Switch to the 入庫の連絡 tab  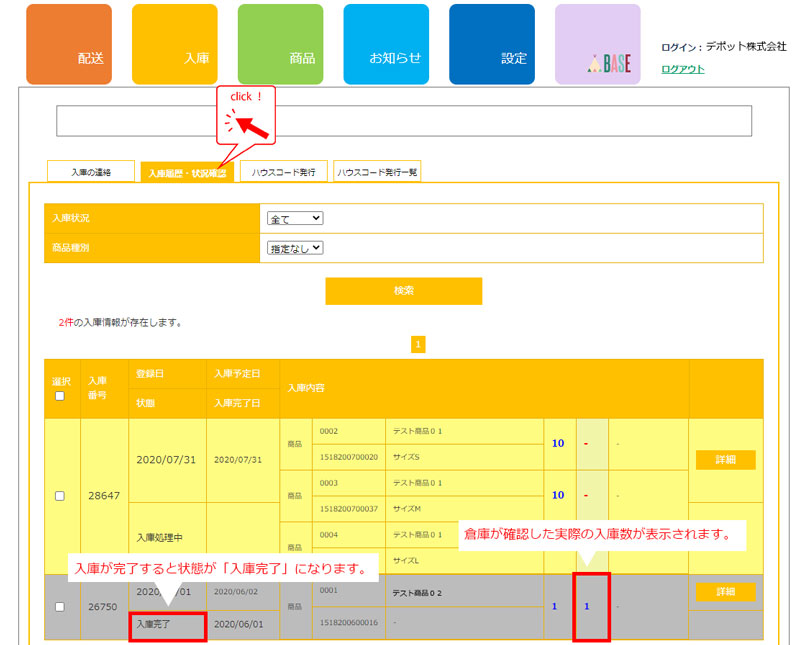(x=91, y=172)
